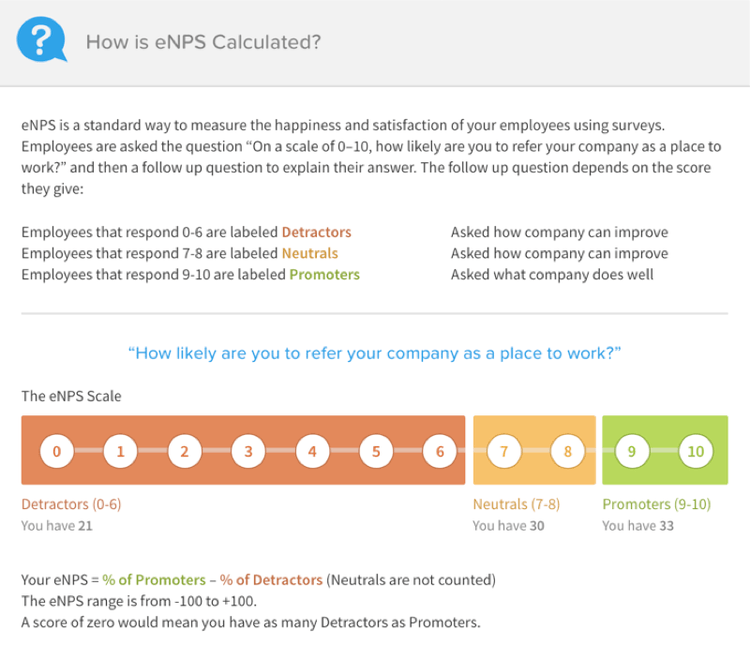
Task: Pick score circle 5 on the scale
Action: click(376, 451)
